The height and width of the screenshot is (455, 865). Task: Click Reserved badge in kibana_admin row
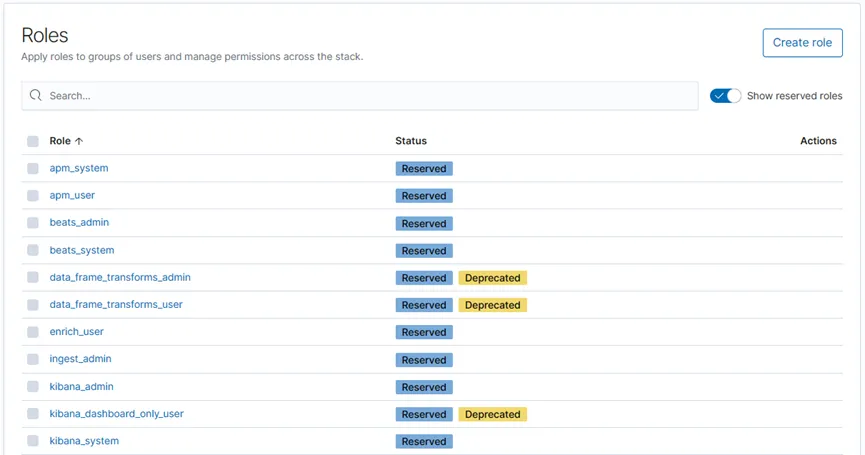pos(424,387)
